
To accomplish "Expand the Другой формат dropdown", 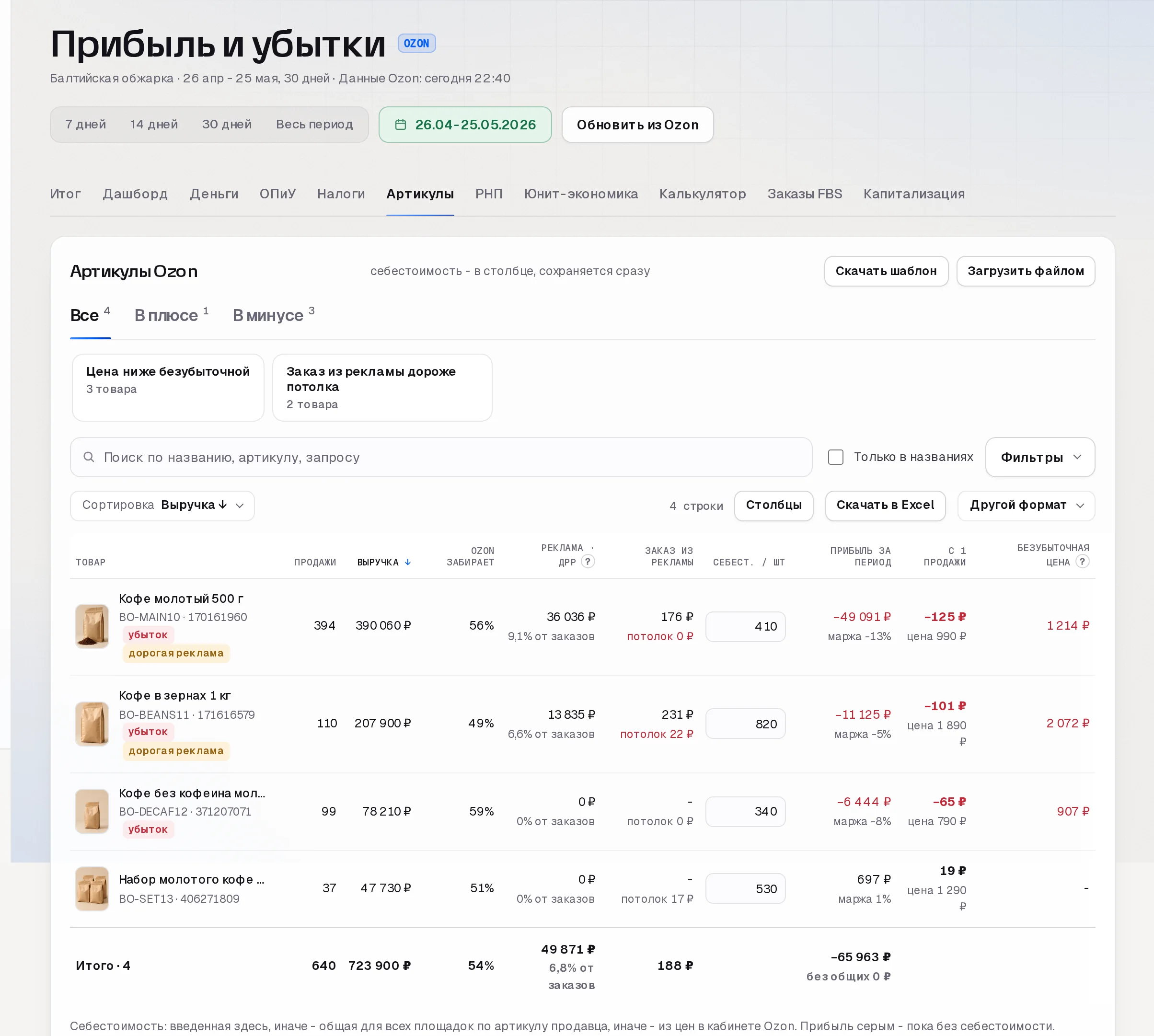I will (1026, 506).
